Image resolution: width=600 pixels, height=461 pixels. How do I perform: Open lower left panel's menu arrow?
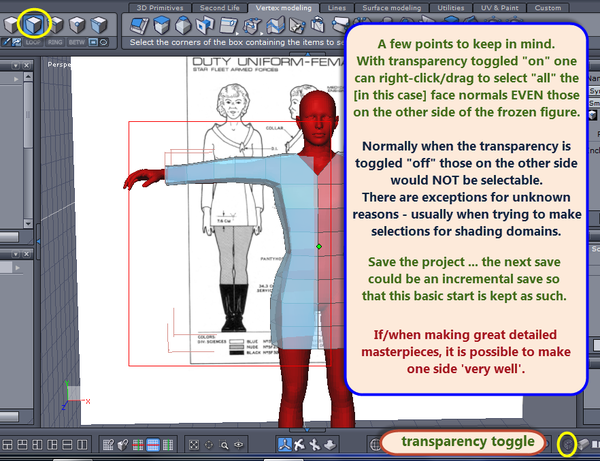click(x=15, y=254)
